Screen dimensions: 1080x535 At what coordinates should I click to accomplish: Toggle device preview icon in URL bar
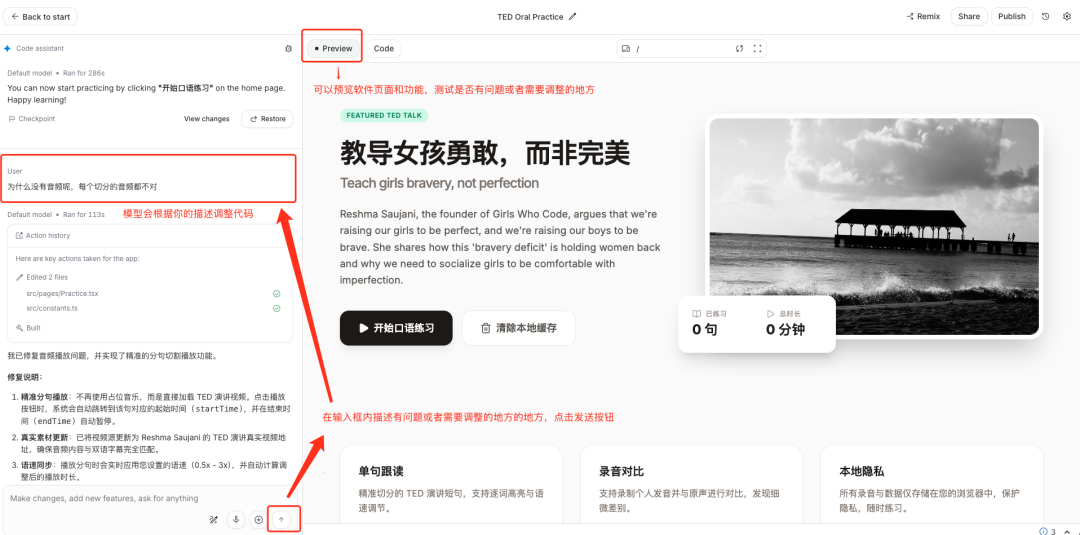click(625, 49)
